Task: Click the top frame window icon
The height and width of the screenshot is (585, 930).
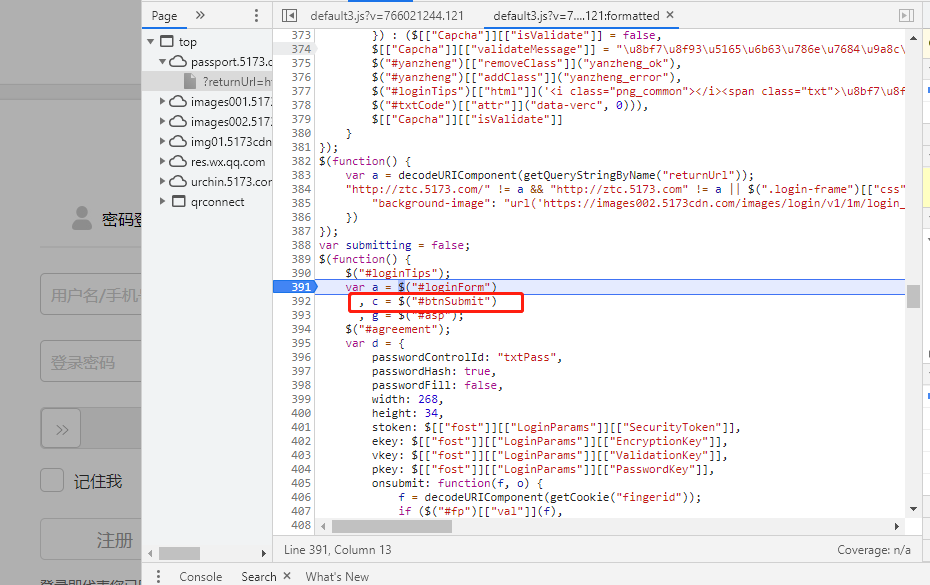Action: pyautogui.click(x=167, y=42)
